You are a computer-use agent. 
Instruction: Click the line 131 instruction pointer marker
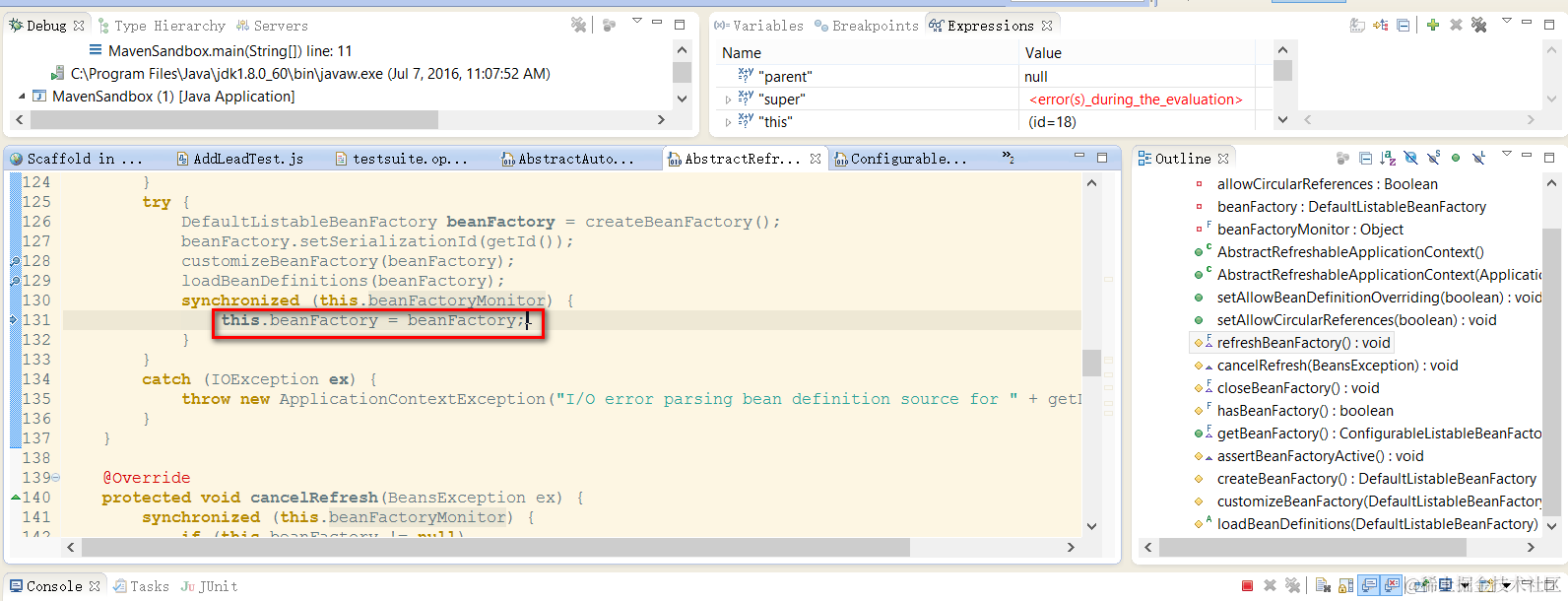pyautogui.click(x=15, y=320)
